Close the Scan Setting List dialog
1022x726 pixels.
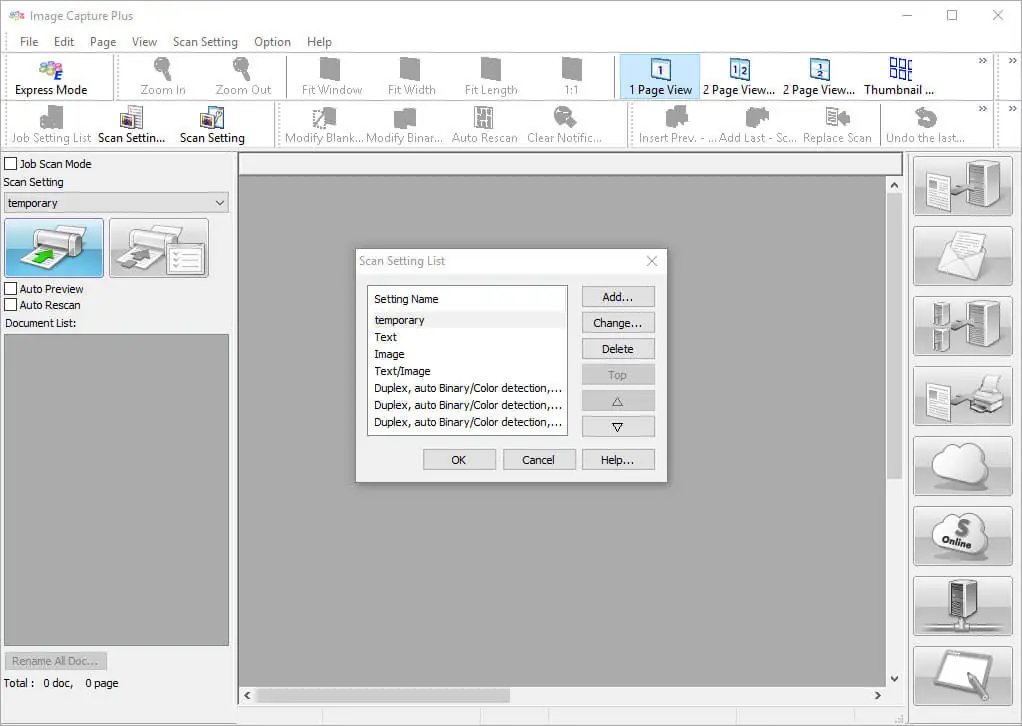click(652, 261)
